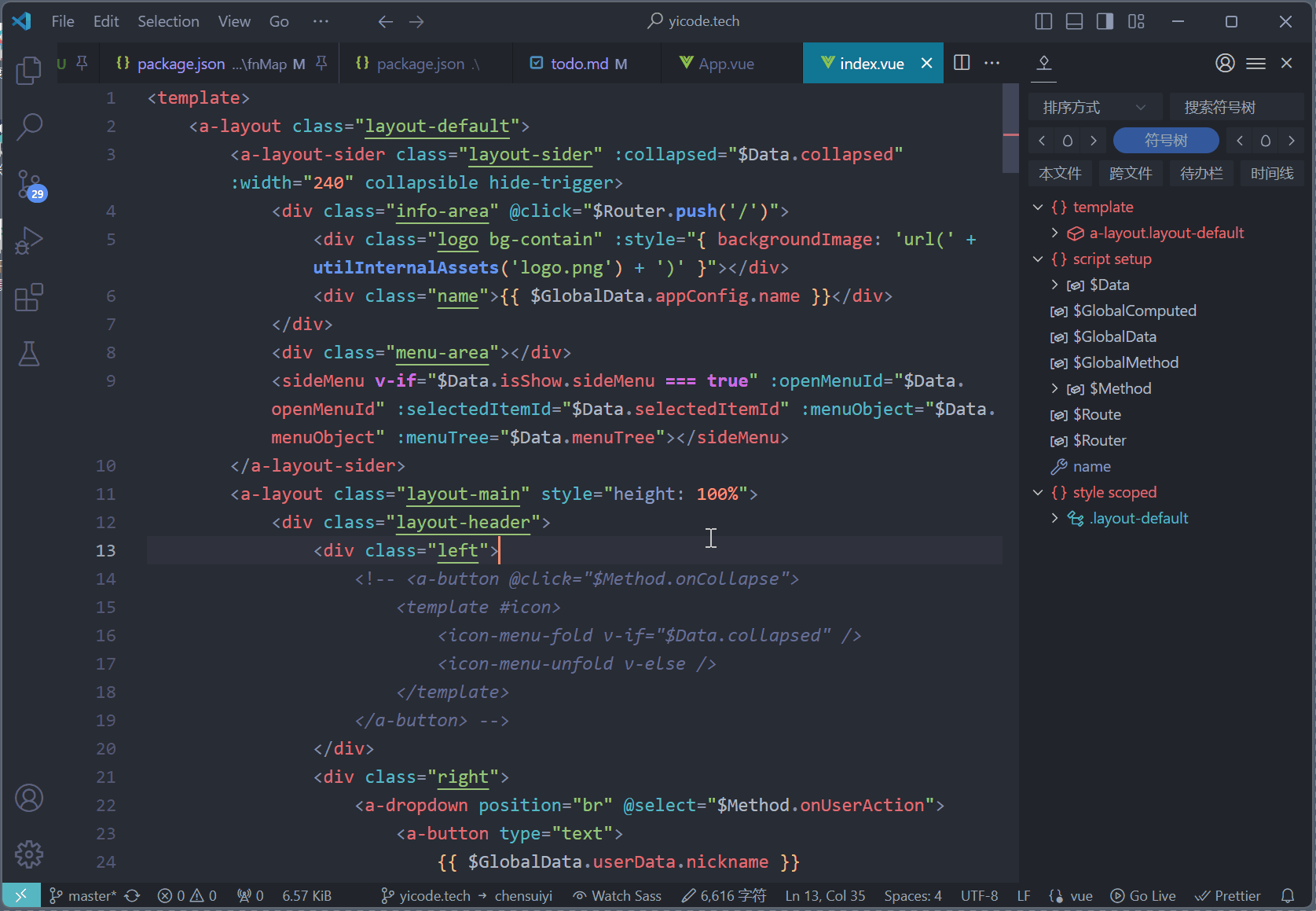The width and height of the screenshot is (1316, 911).
Task: Open the Run and Debug view
Action: [29, 241]
